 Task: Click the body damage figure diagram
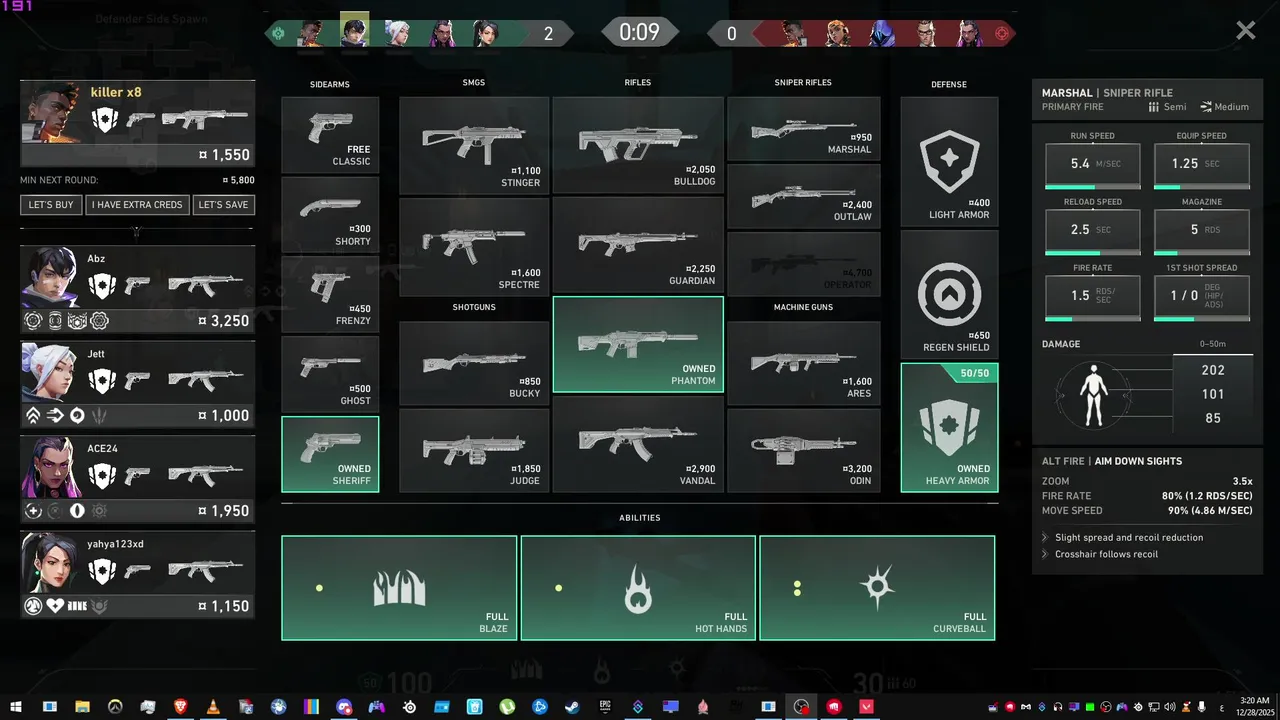click(x=1095, y=395)
